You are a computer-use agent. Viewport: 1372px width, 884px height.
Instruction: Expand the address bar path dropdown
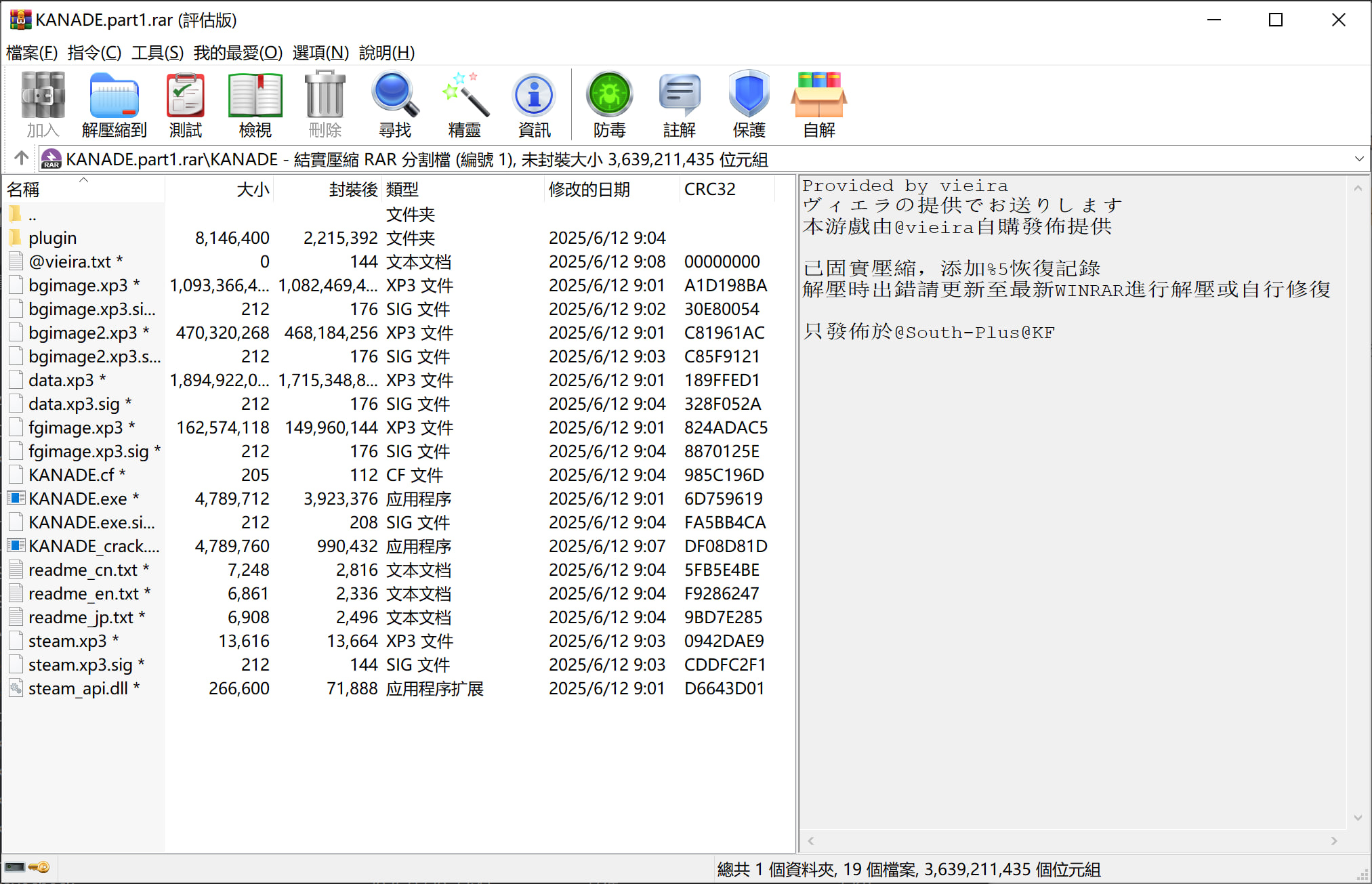point(1358,159)
